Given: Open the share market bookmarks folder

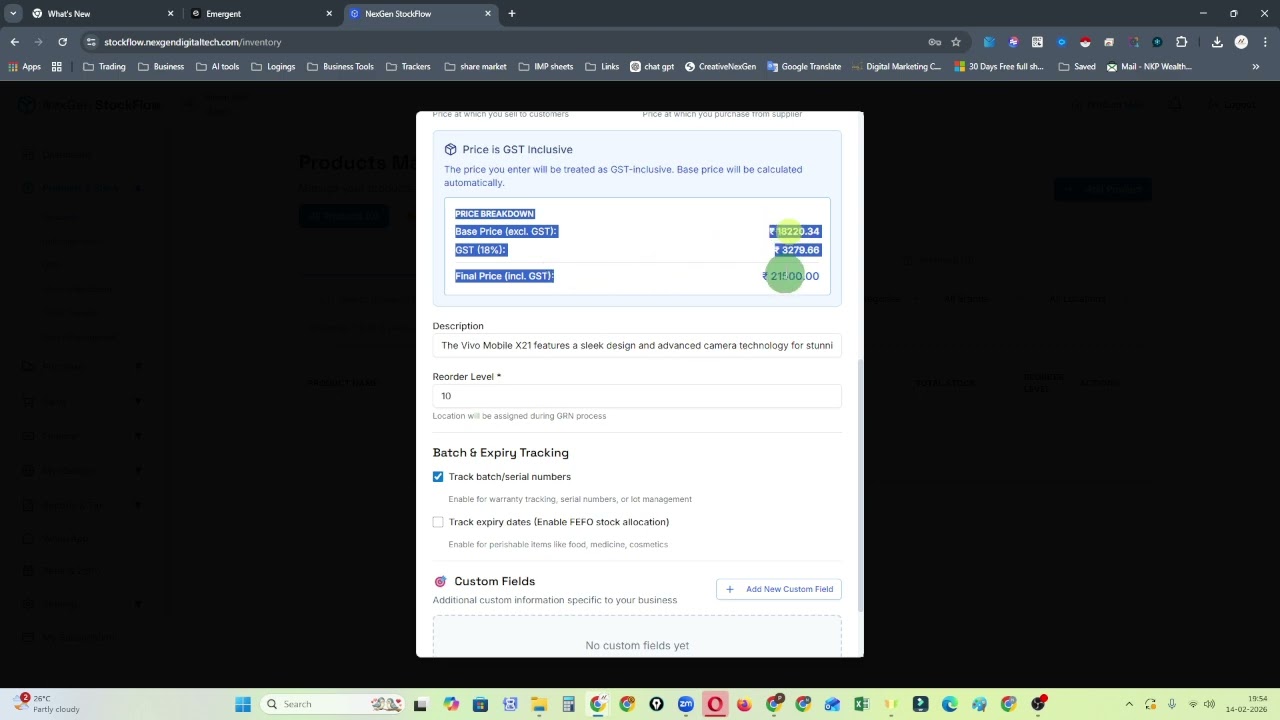Looking at the screenshot, I should point(474,67).
